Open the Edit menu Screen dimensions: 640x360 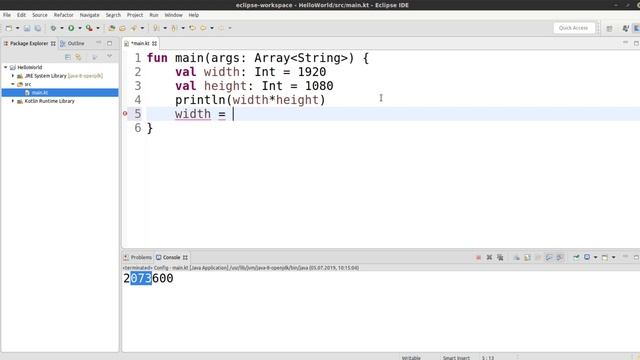21,15
